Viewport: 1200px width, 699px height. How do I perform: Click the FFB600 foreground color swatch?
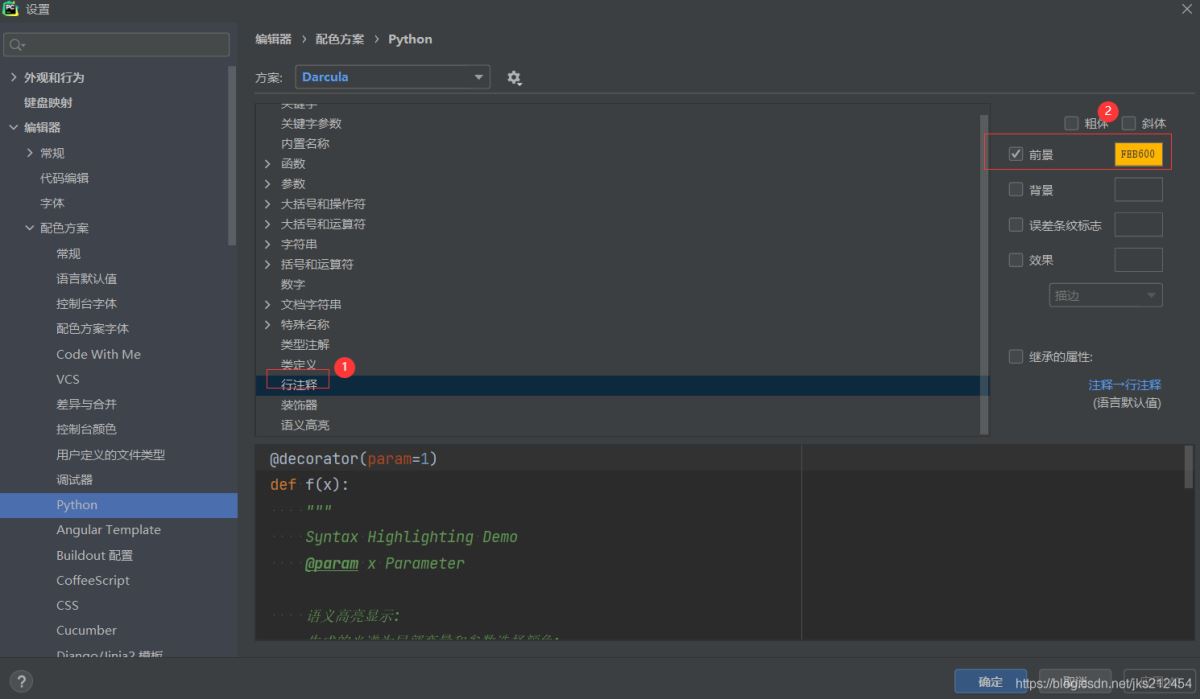[1138, 155]
